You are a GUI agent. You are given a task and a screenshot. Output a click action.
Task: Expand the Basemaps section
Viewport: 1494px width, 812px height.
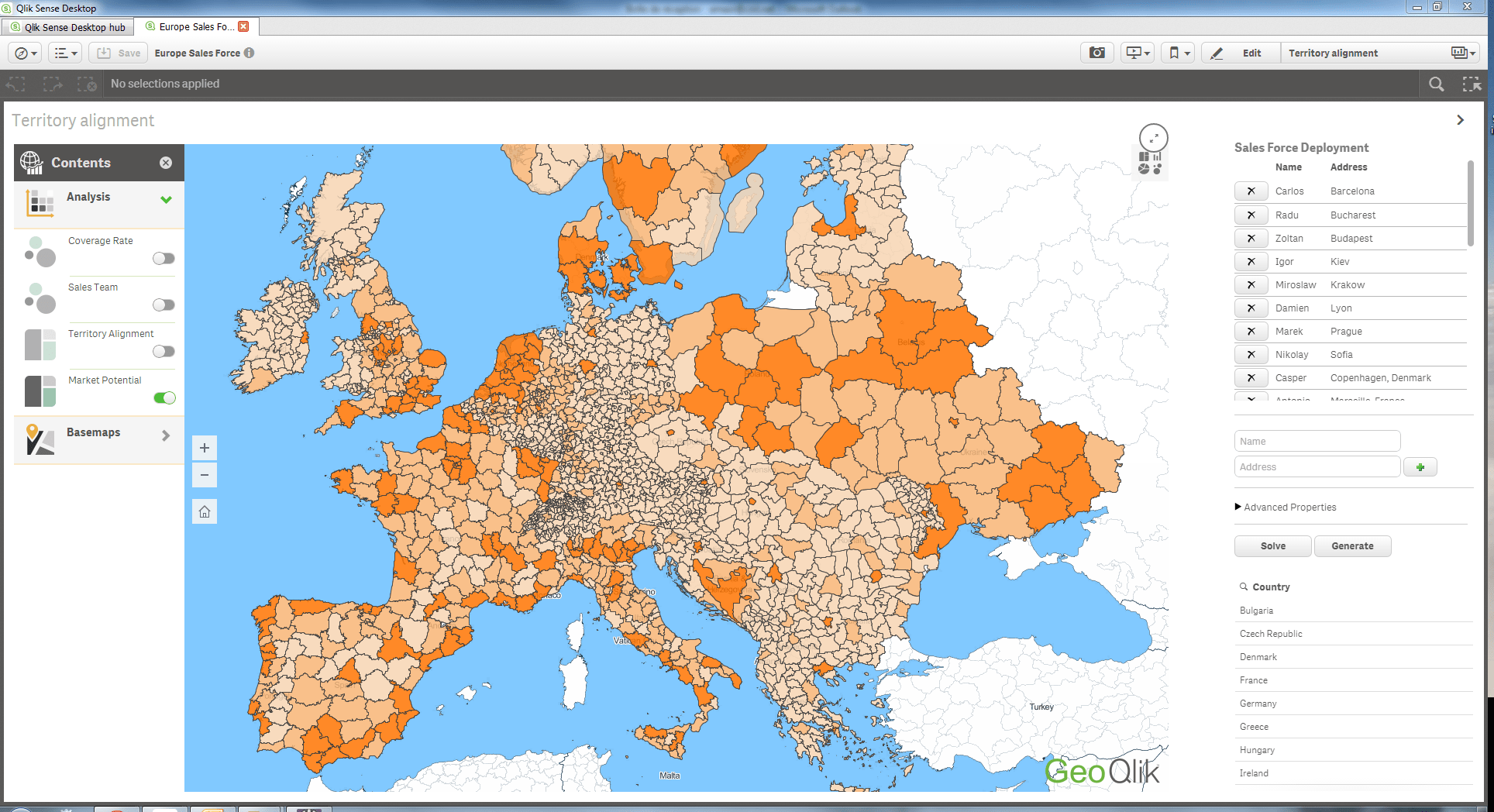(x=165, y=435)
